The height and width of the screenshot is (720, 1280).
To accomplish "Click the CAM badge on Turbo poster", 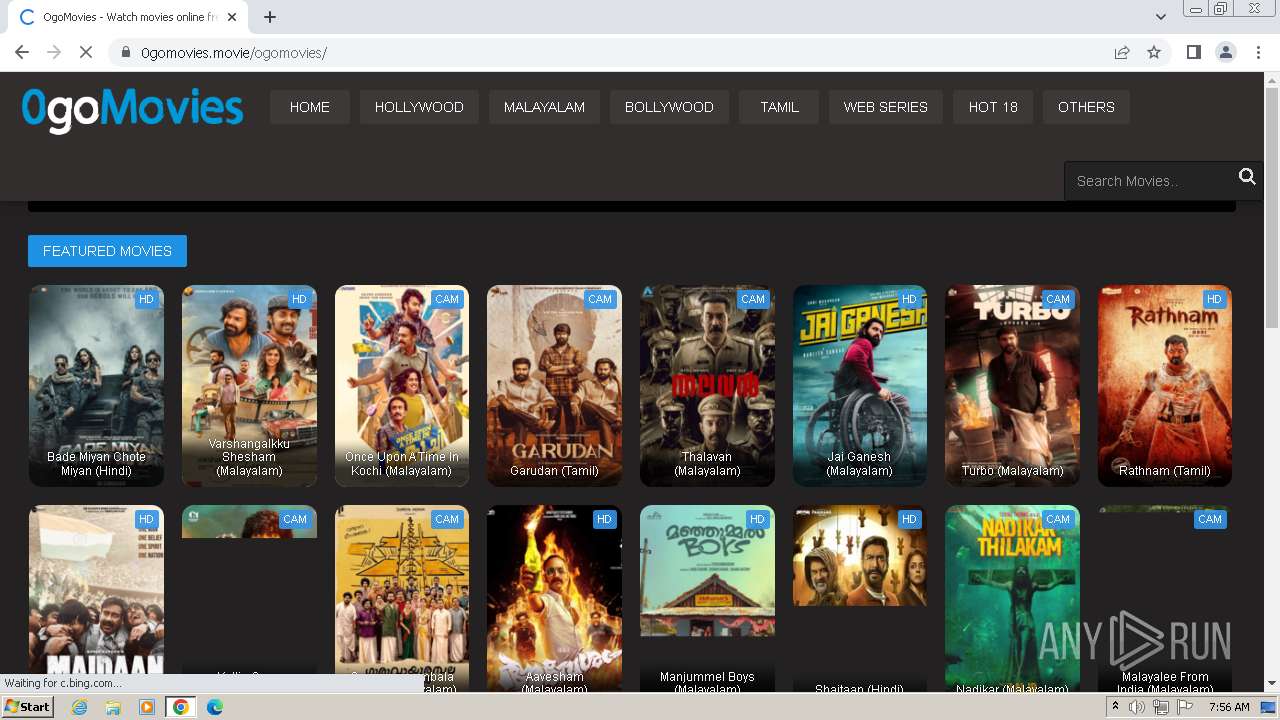I will pos(1058,299).
